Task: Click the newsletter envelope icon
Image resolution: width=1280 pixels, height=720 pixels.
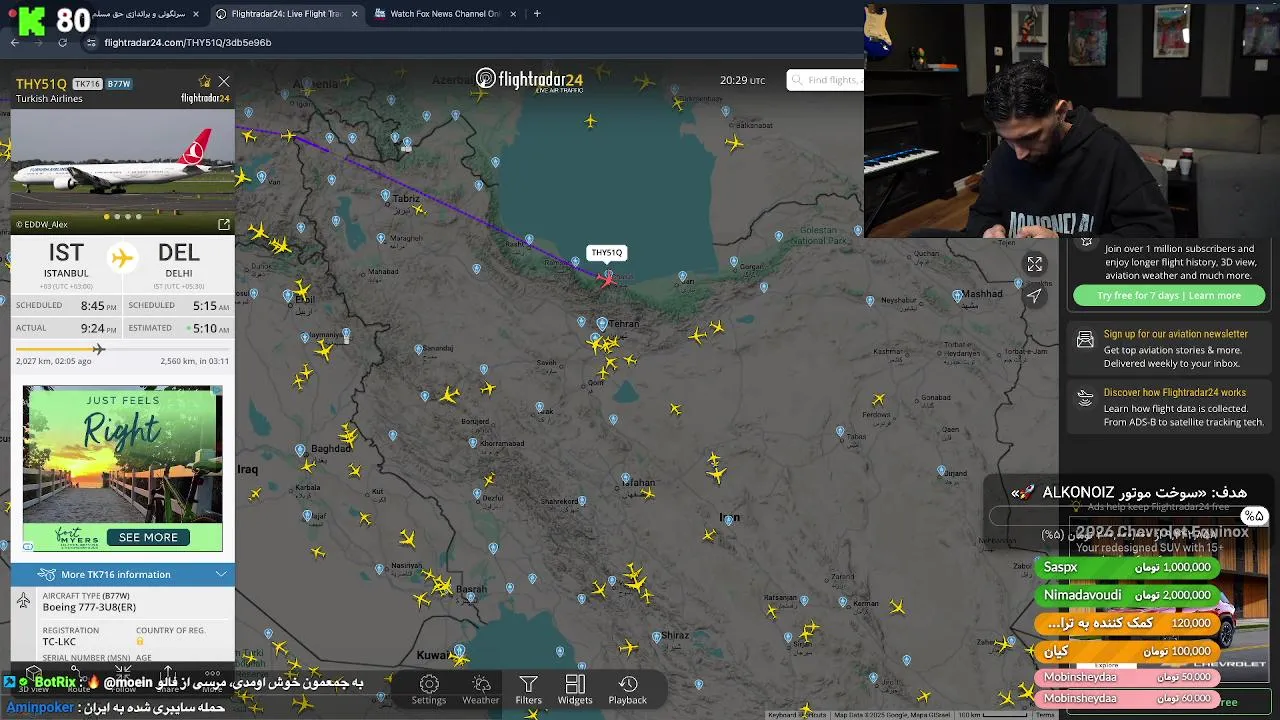Action: point(1085,341)
